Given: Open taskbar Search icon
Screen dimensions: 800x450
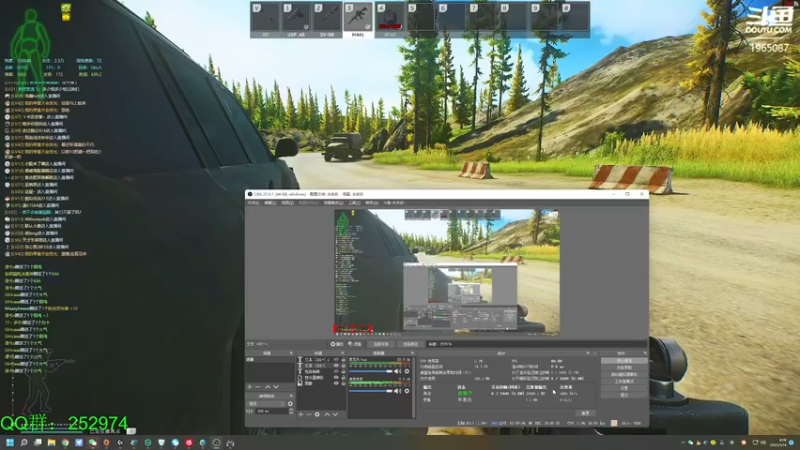Looking at the screenshot, I should [23, 442].
